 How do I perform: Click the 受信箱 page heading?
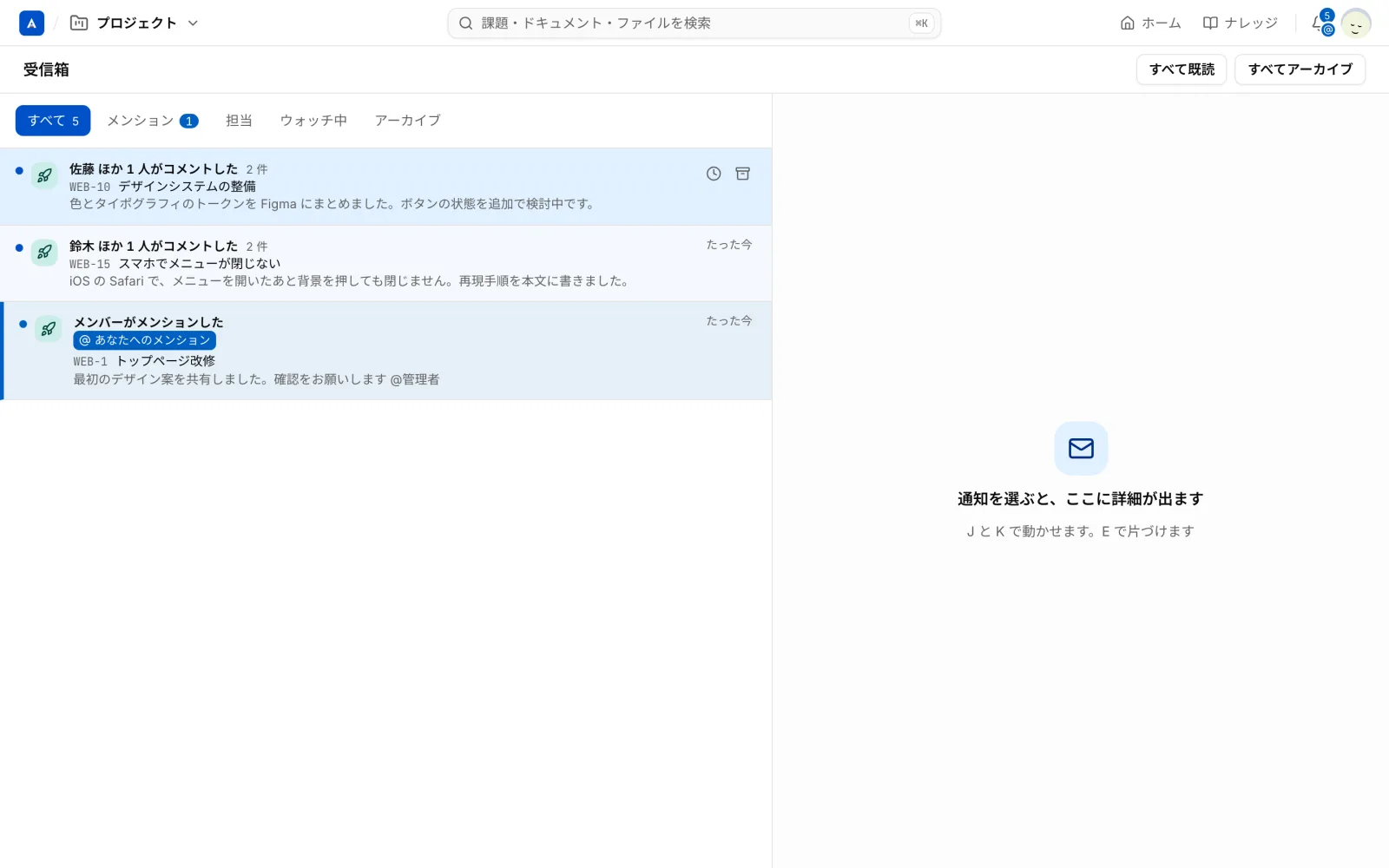46,69
